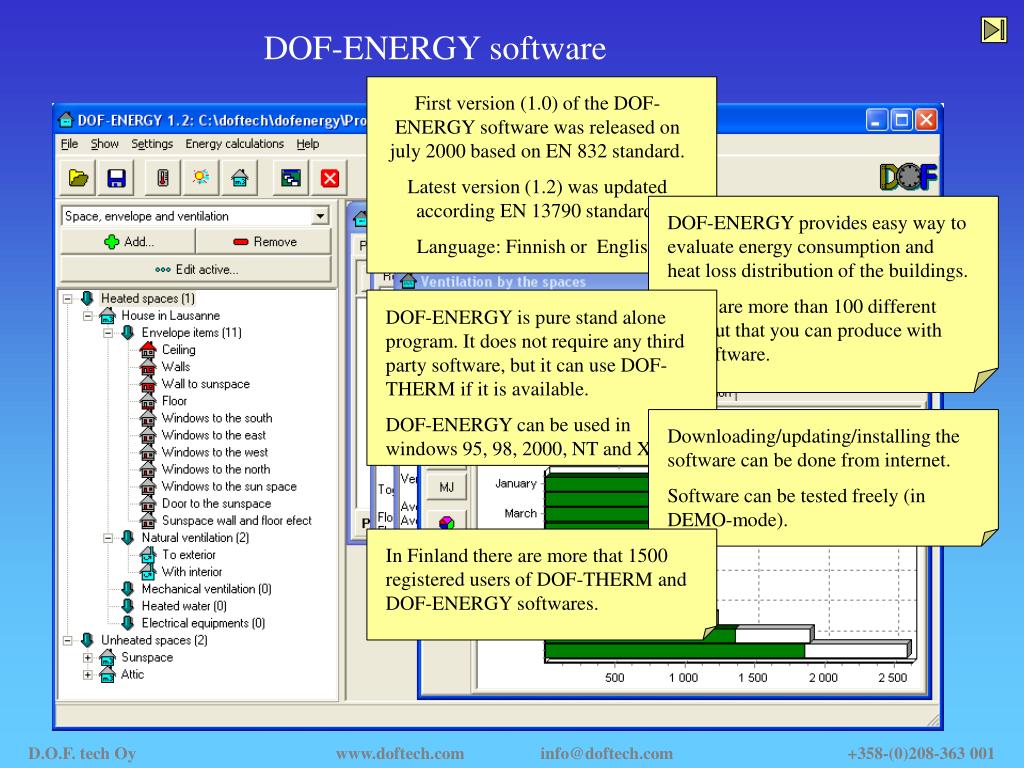Click the MJ units button
1024x768 pixels.
(x=446, y=487)
